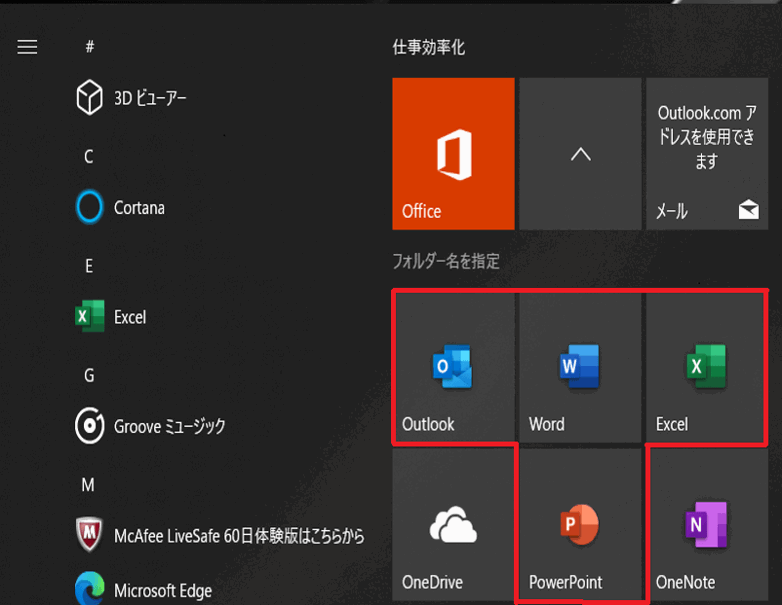Launch the OneNote tile

[x=707, y=525]
